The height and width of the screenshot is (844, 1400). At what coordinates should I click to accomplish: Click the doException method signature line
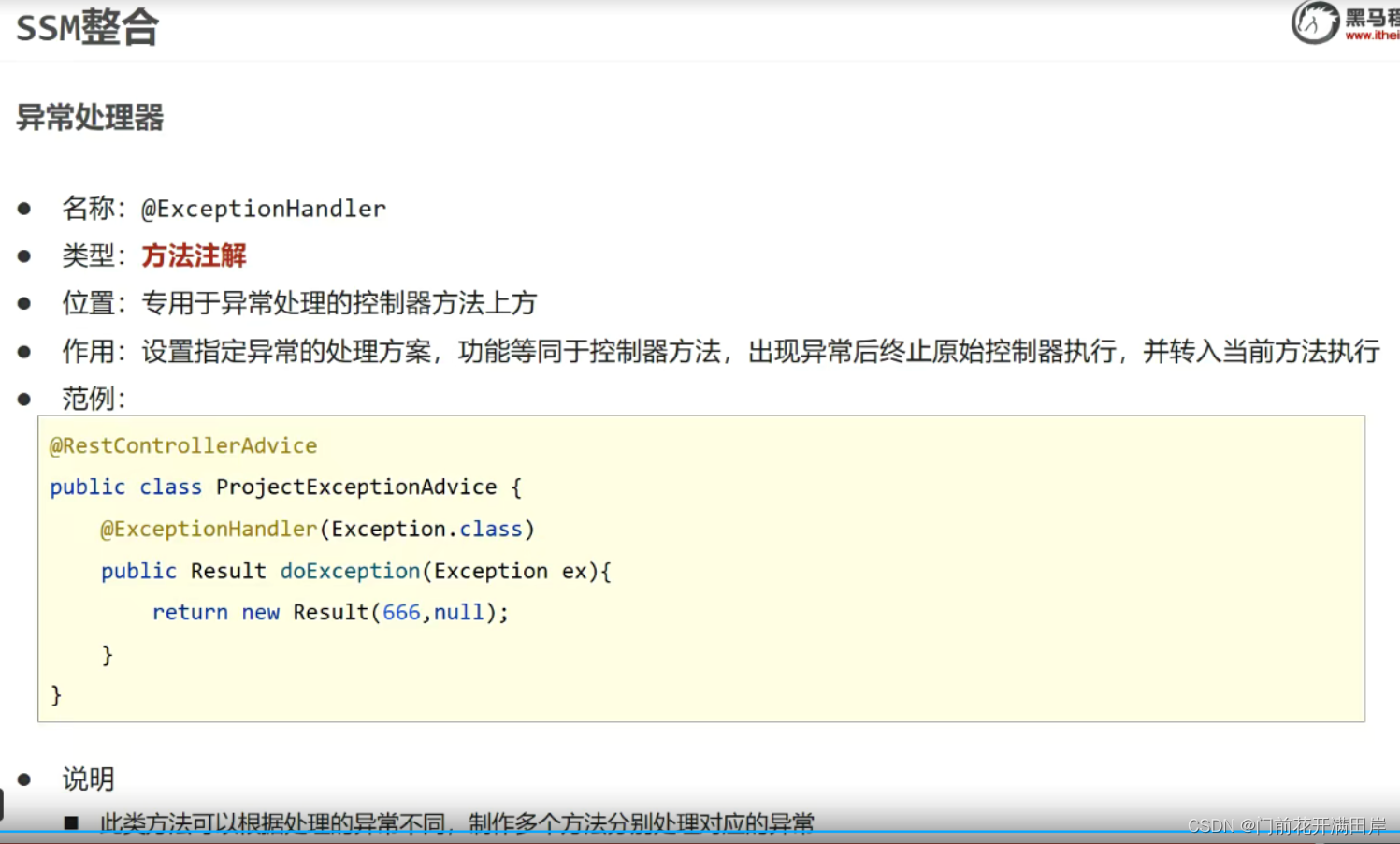pyautogui.click(x=355, y=571)
